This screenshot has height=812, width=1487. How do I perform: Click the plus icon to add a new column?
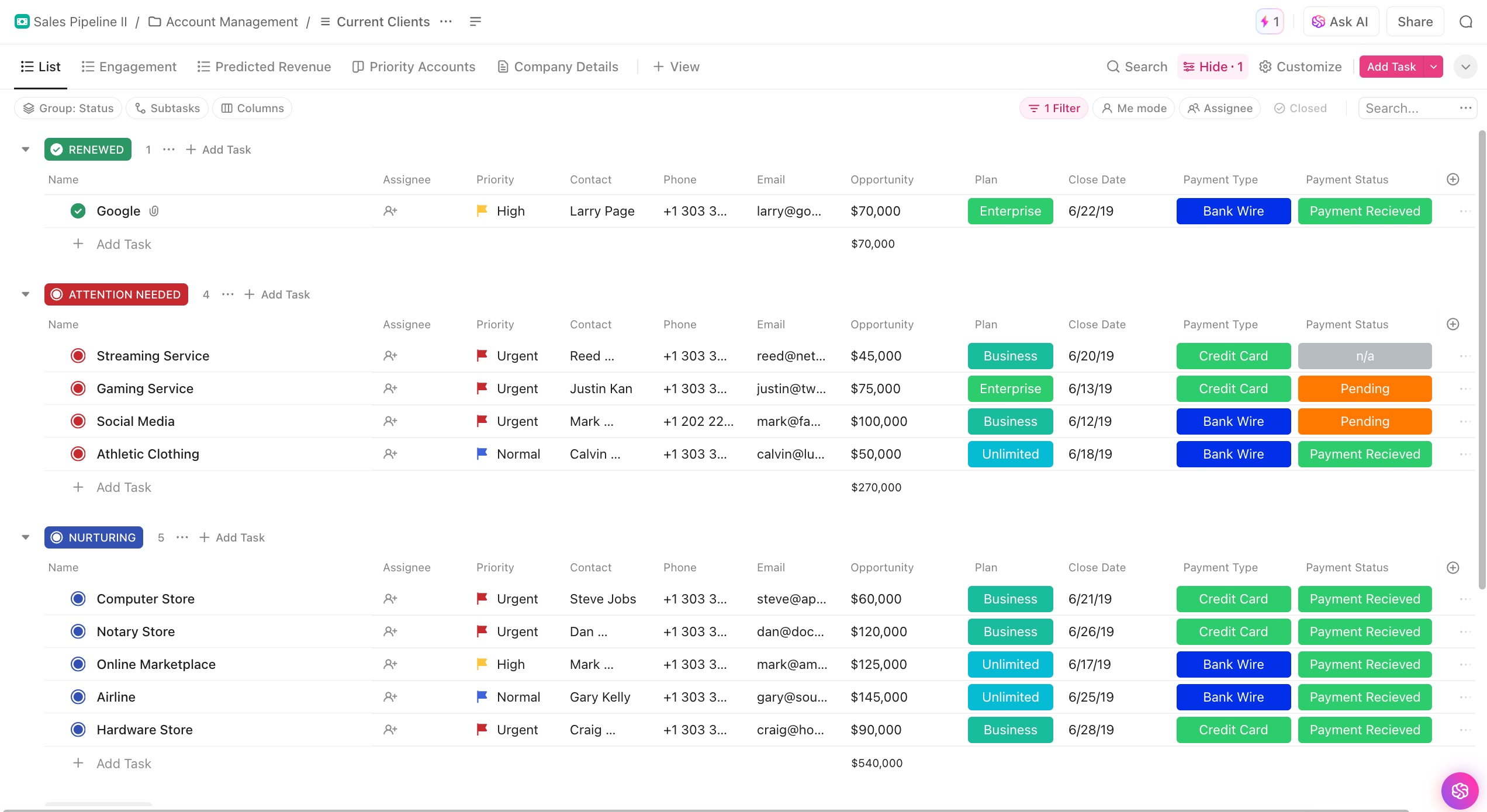coord(1454,179)
